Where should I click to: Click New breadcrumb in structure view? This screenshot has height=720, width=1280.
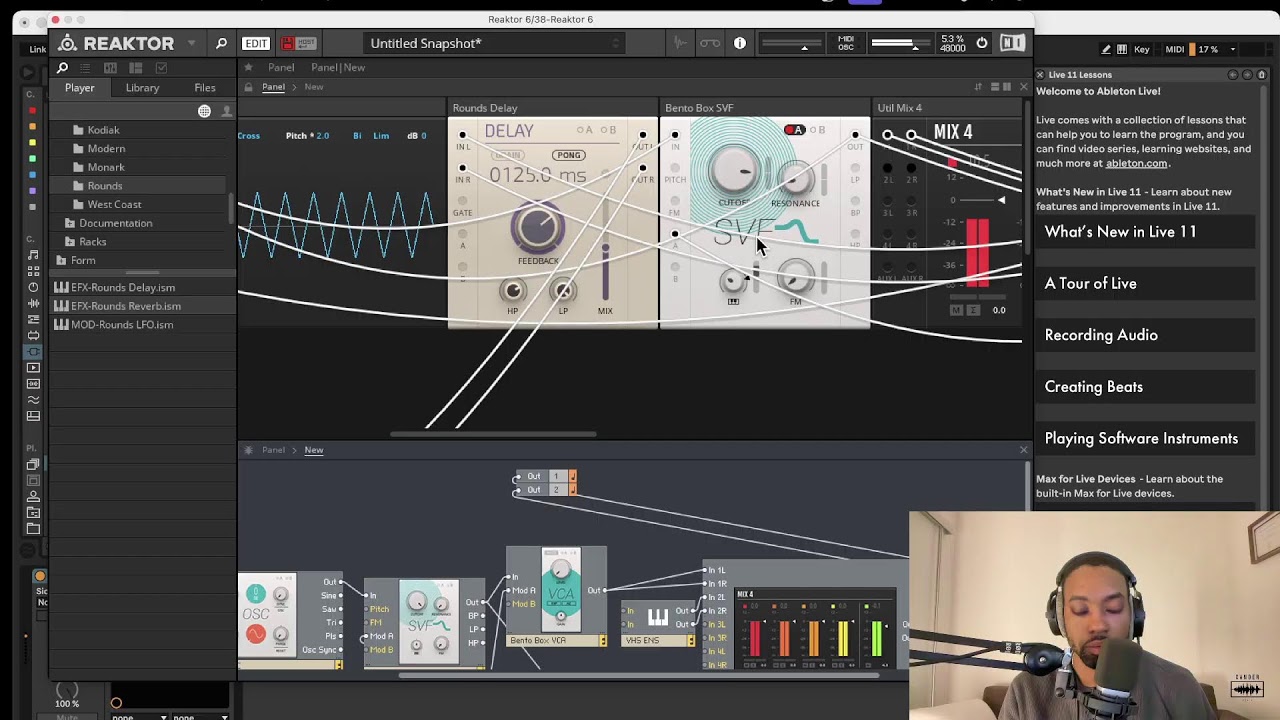(314, 450)
